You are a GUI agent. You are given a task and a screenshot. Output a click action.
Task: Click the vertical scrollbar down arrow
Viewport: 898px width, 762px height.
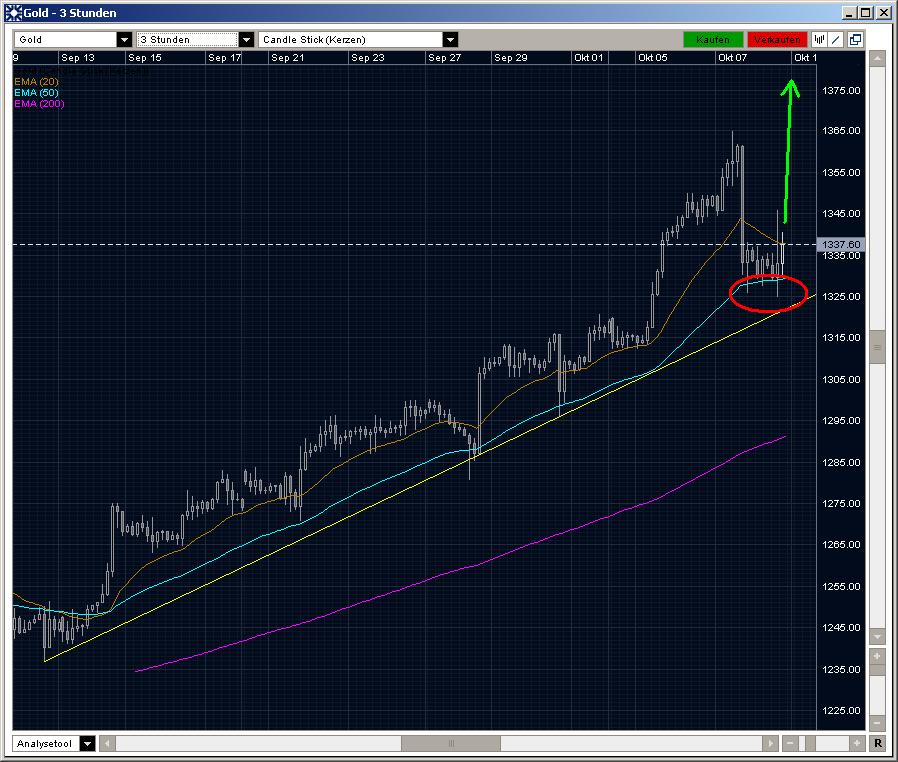point(877,636)
